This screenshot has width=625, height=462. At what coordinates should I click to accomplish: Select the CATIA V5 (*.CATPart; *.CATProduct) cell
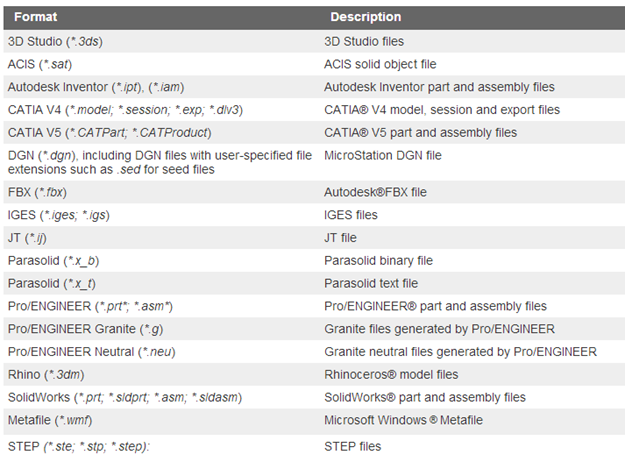[x=109, y=132]
